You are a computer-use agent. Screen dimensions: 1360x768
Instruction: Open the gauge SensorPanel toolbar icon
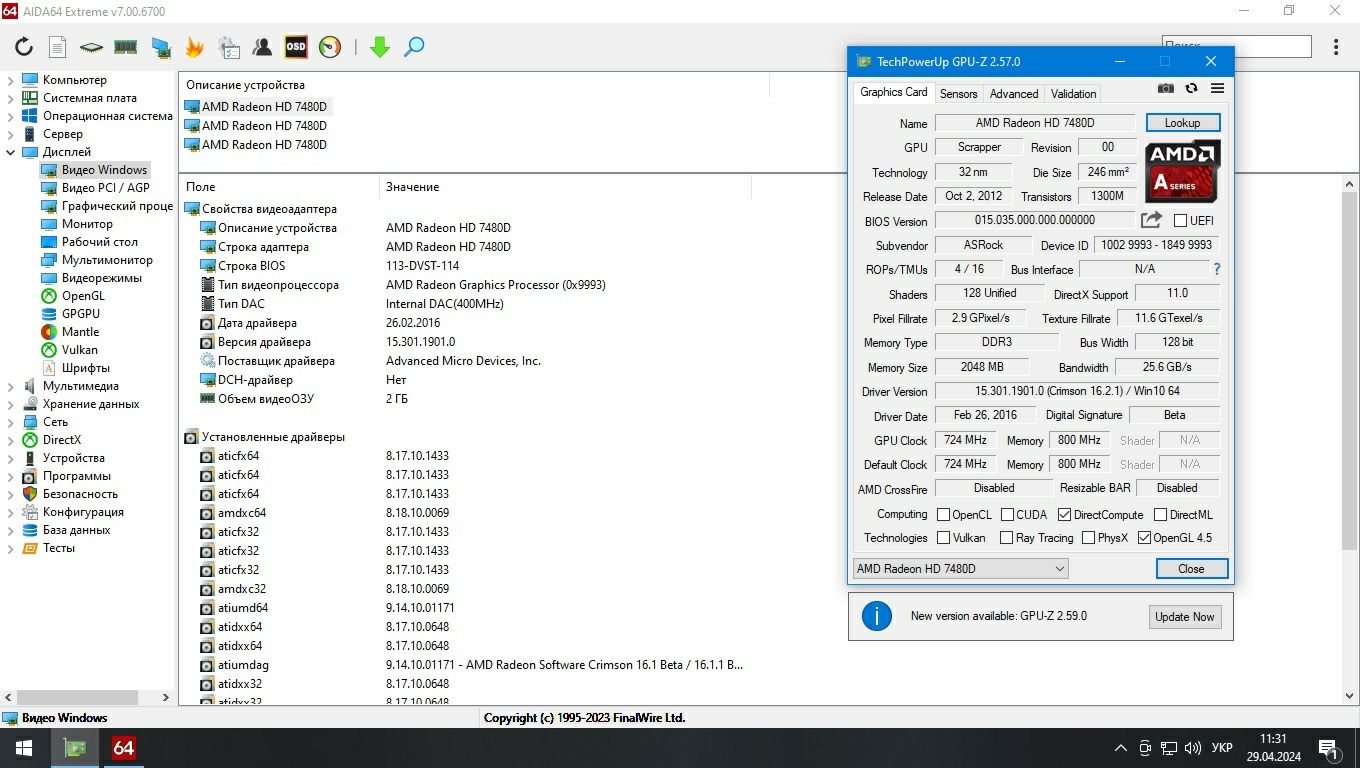[x=330, y=47]
